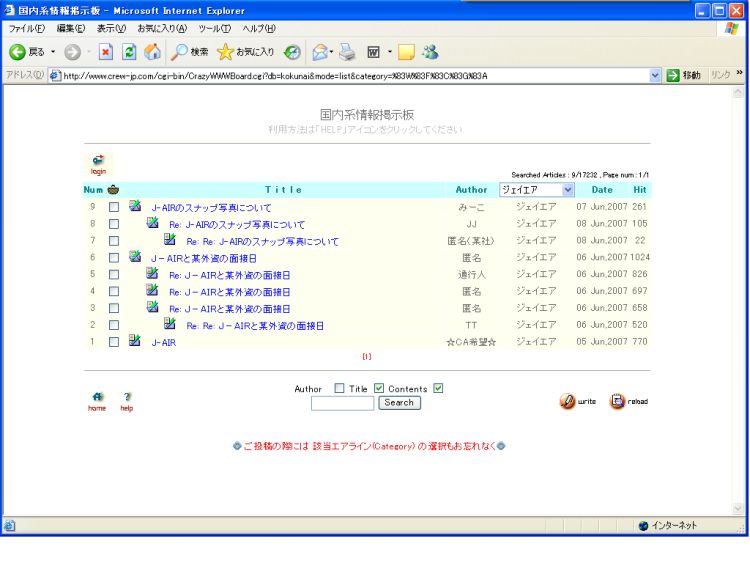Click the help icon below the list
Screen dimensions: 750x563
(x=127, y=397)
